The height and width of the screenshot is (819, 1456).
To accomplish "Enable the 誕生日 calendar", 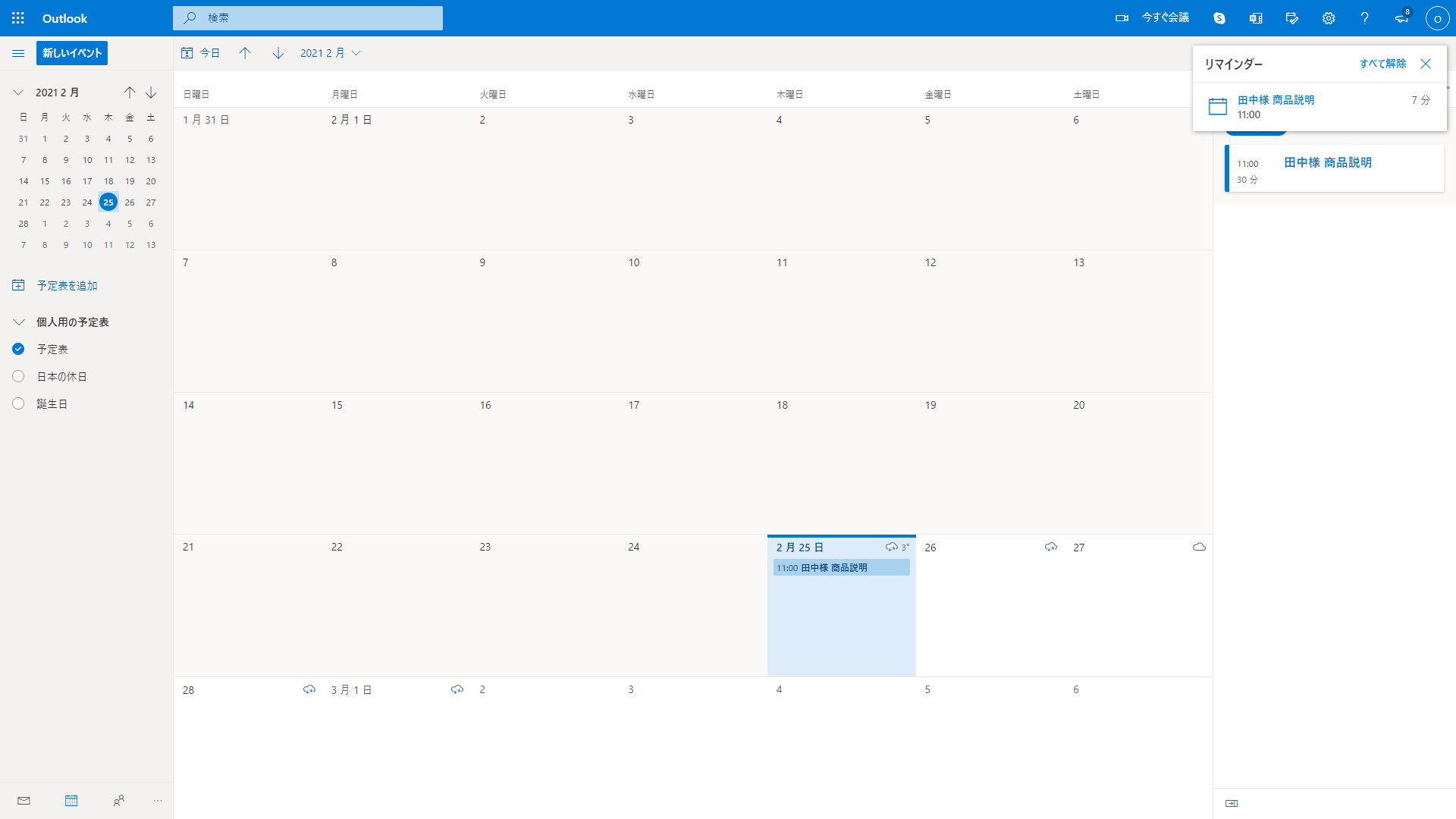I will pos(19,404).
